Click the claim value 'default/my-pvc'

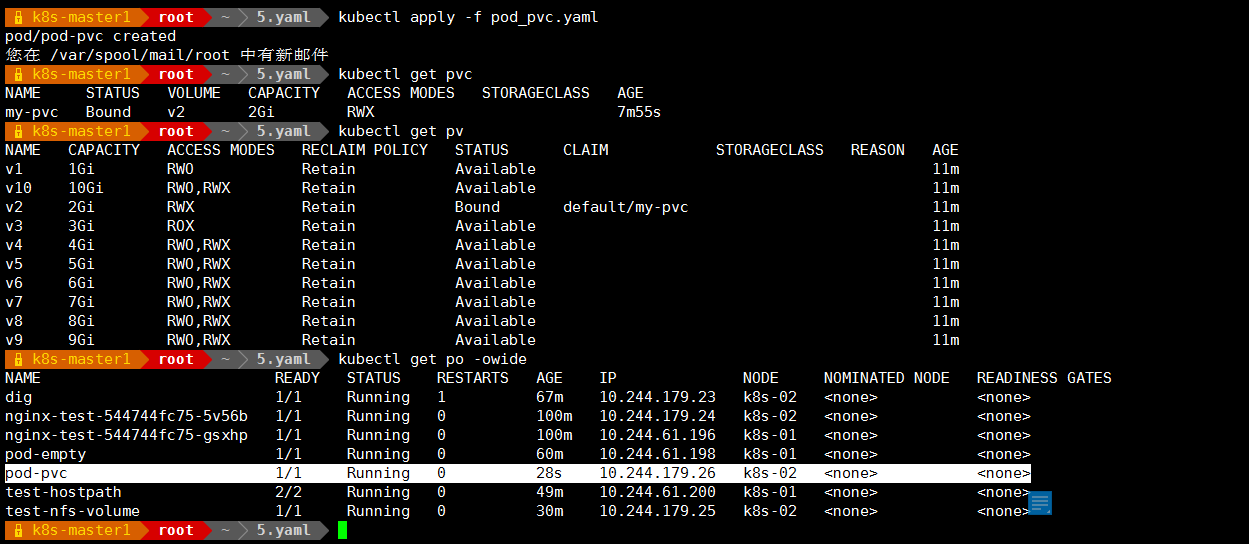(625, 207)
